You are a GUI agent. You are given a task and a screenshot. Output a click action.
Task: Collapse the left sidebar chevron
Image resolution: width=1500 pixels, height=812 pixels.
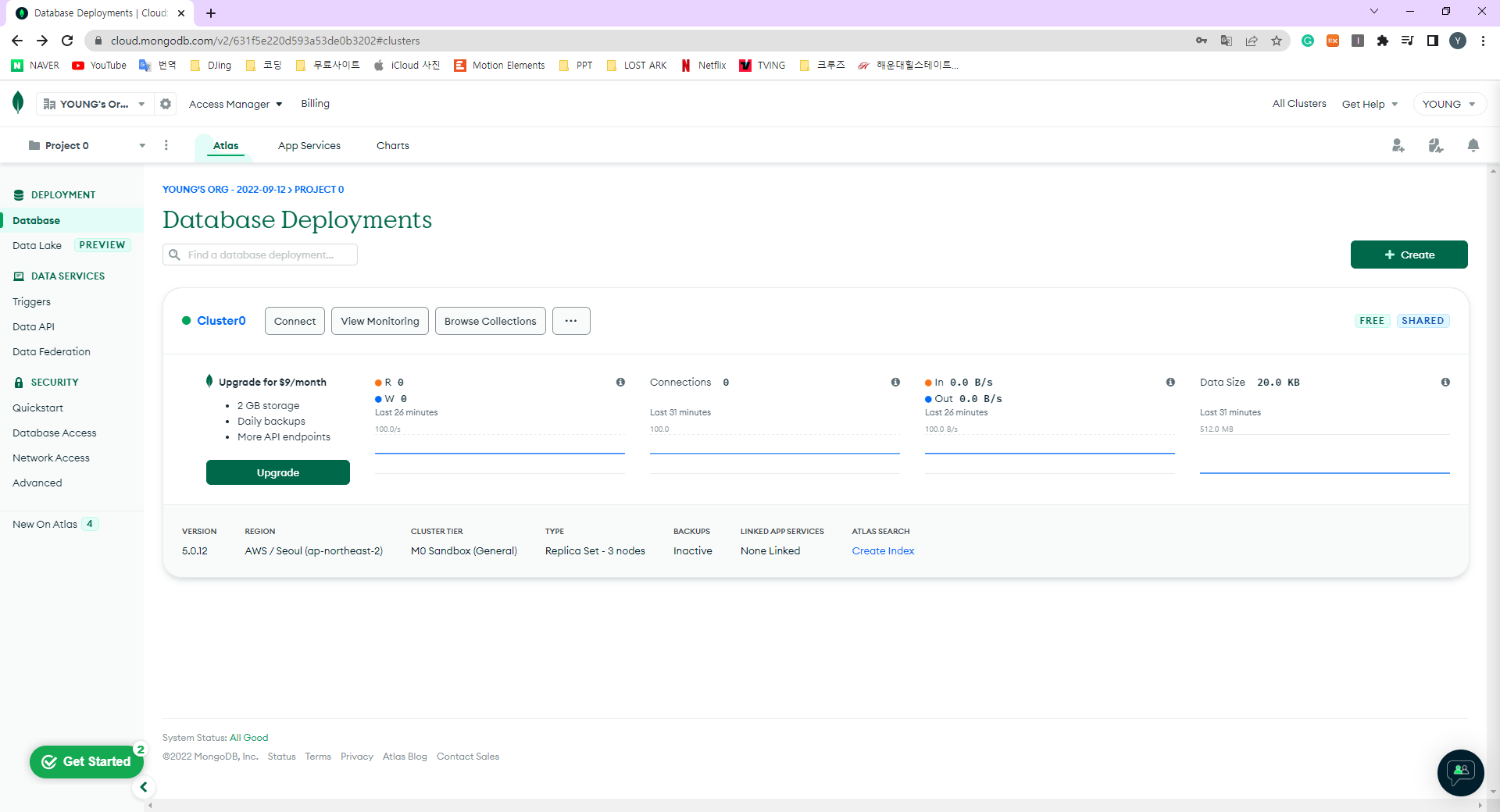pyautogui.click(x=144, y=787)
